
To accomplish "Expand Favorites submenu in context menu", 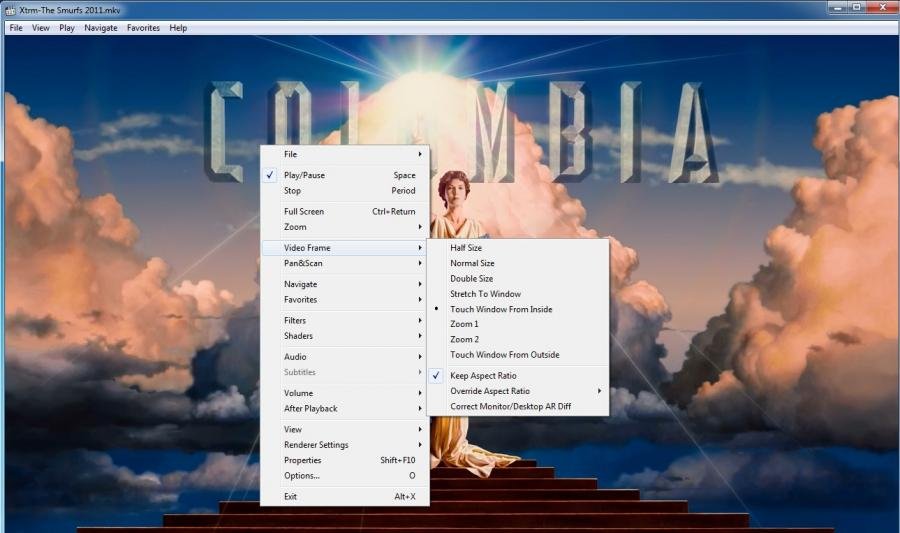I will (x=344, y=299).
